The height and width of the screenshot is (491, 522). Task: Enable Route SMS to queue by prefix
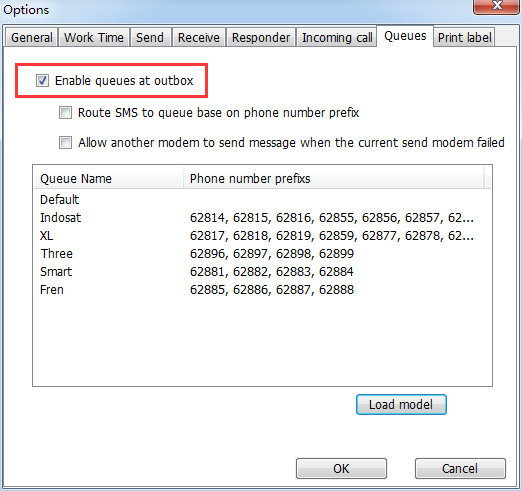click(65, 113)
